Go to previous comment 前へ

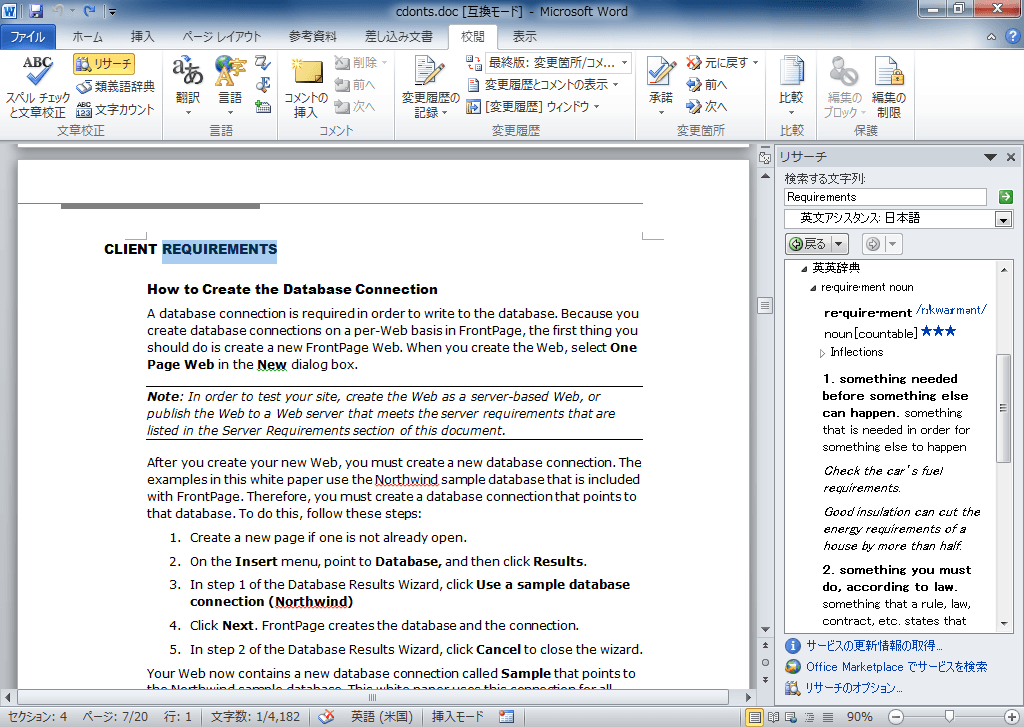click(355, 85)
